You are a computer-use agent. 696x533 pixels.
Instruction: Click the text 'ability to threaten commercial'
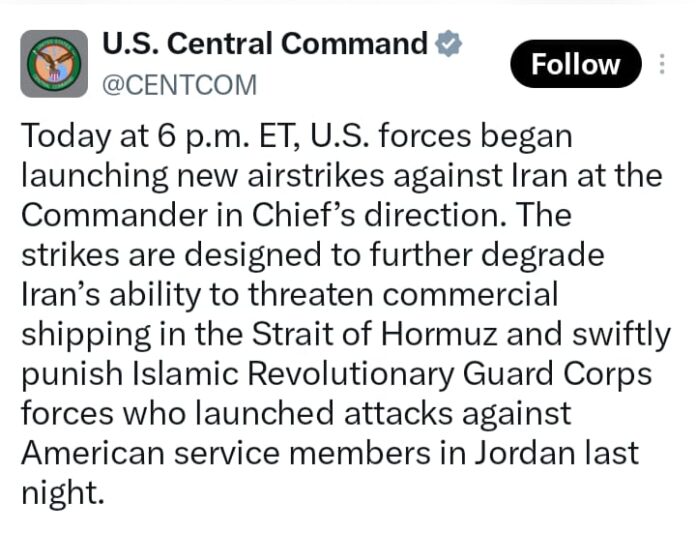[334, 295]
